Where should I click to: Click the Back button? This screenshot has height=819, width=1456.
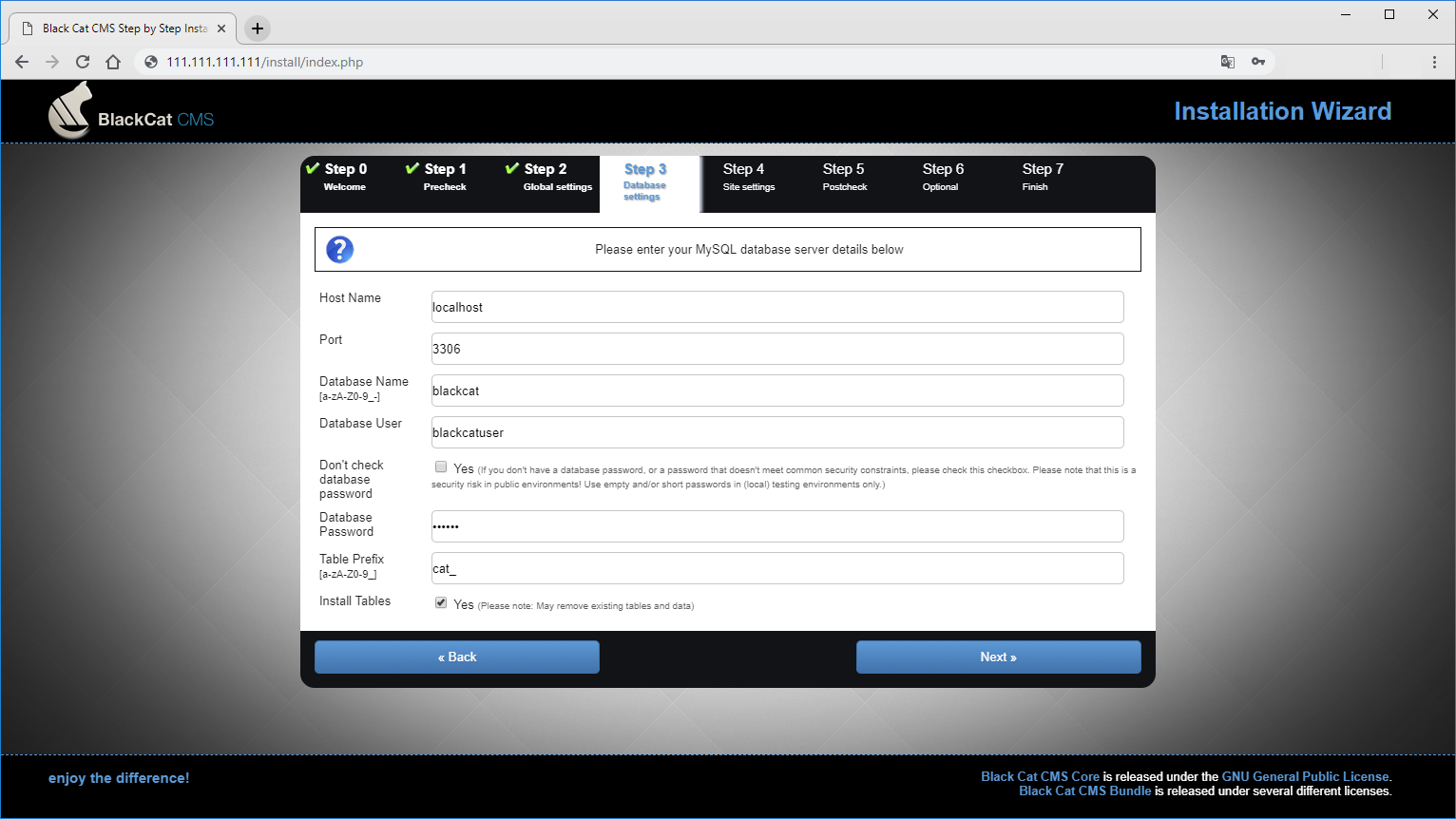coord(456,657)
